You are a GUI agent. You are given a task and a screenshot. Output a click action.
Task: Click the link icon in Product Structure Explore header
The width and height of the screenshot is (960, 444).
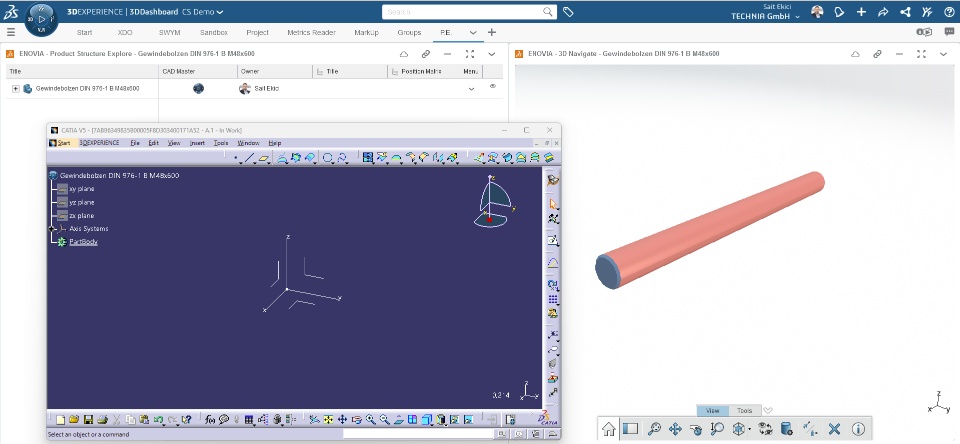pos(426,54)
